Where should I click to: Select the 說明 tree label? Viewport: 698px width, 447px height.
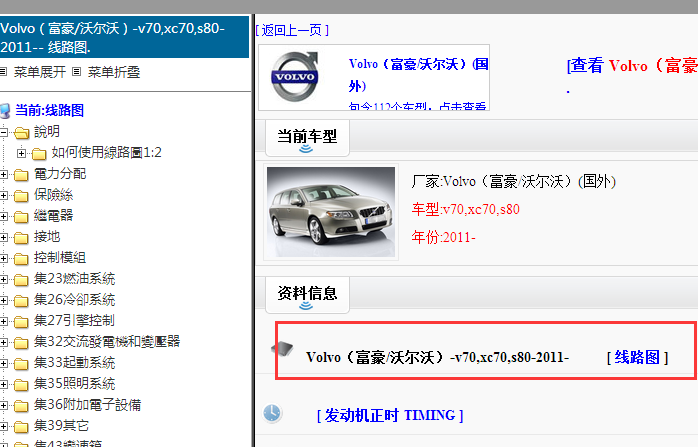tap(47, 131)
